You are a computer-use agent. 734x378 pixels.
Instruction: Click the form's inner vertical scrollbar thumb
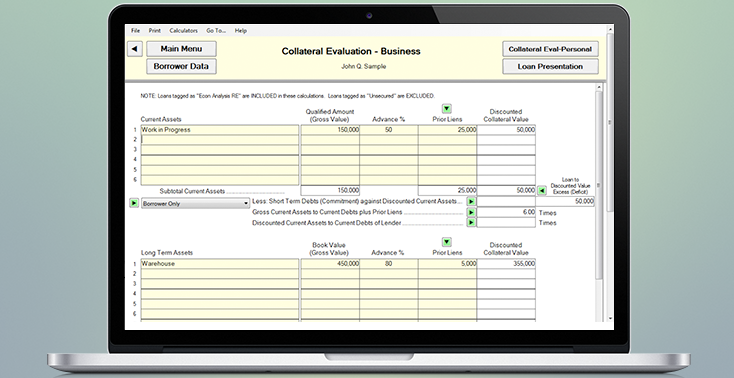click(x=598, y=185)
